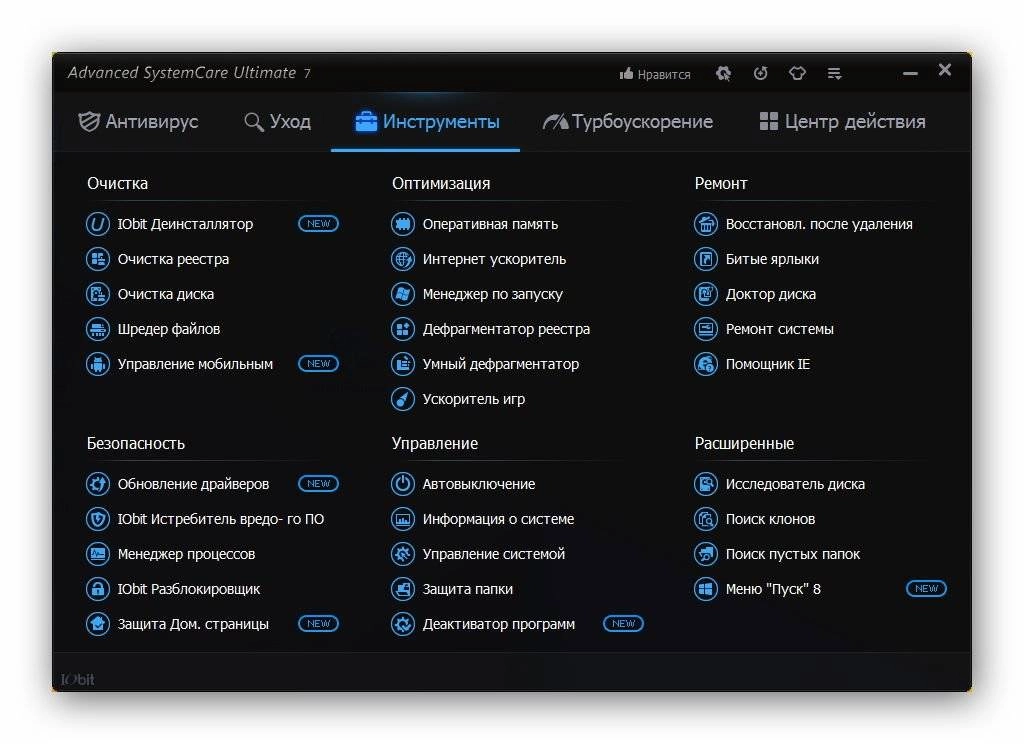Click the NEW badge beside Обновление драйверов
This screenshot has height=744, width=1024.
[x=318, y=483]
